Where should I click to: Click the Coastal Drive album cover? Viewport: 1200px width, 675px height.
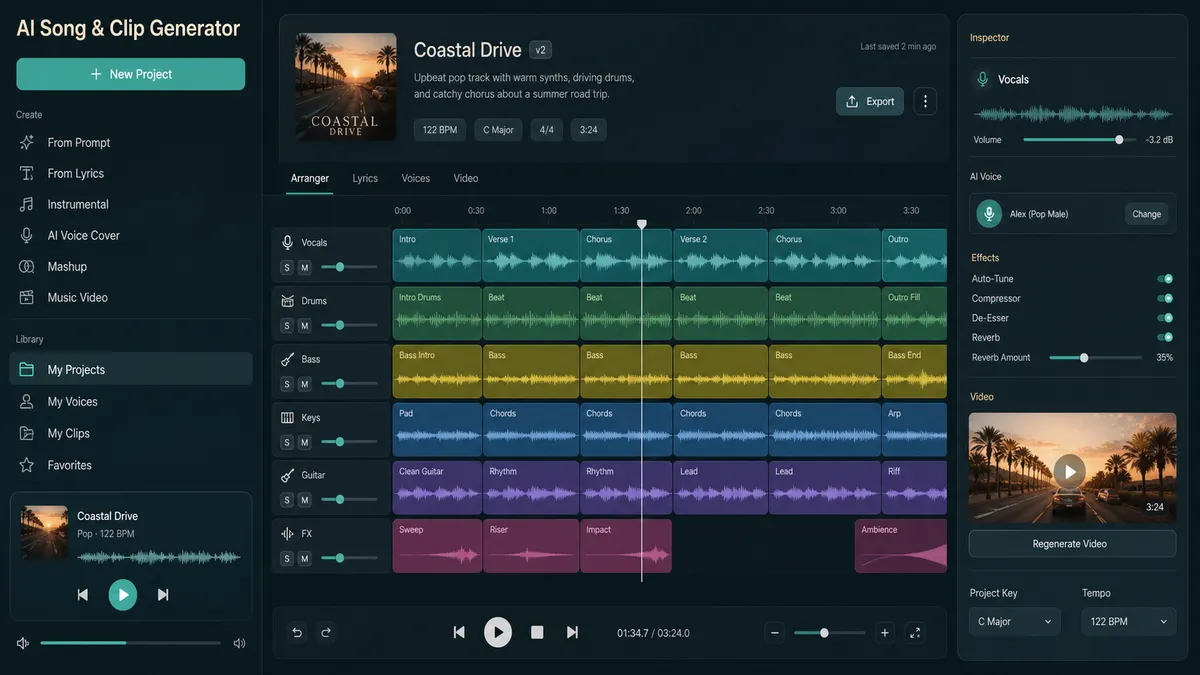coord(347,87)
